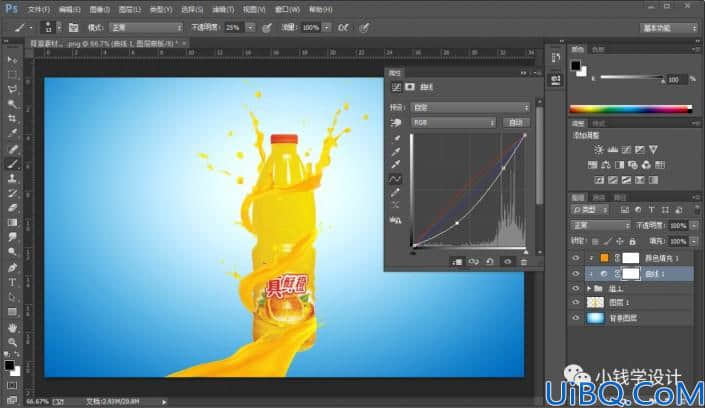Switch to the Swatches tab beside Color
This screenshot has height=408, width=705.
[x=598, y=49]
